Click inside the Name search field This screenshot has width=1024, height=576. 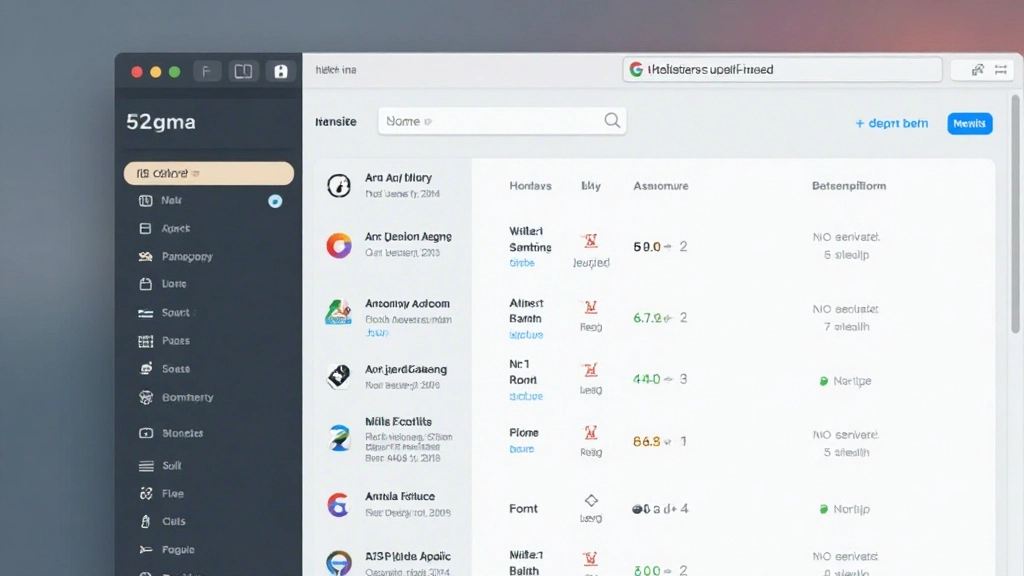coord(500,120)
